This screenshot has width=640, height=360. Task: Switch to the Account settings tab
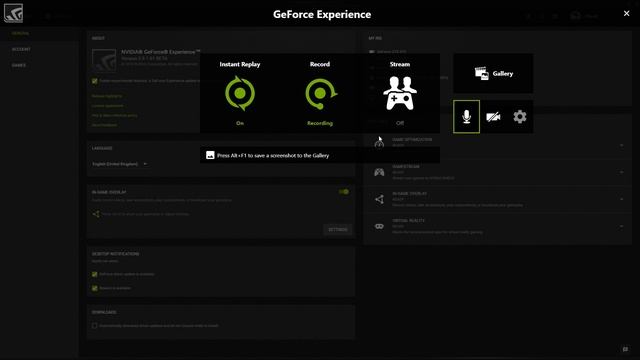pyautogui.click(x=21, y=49)
